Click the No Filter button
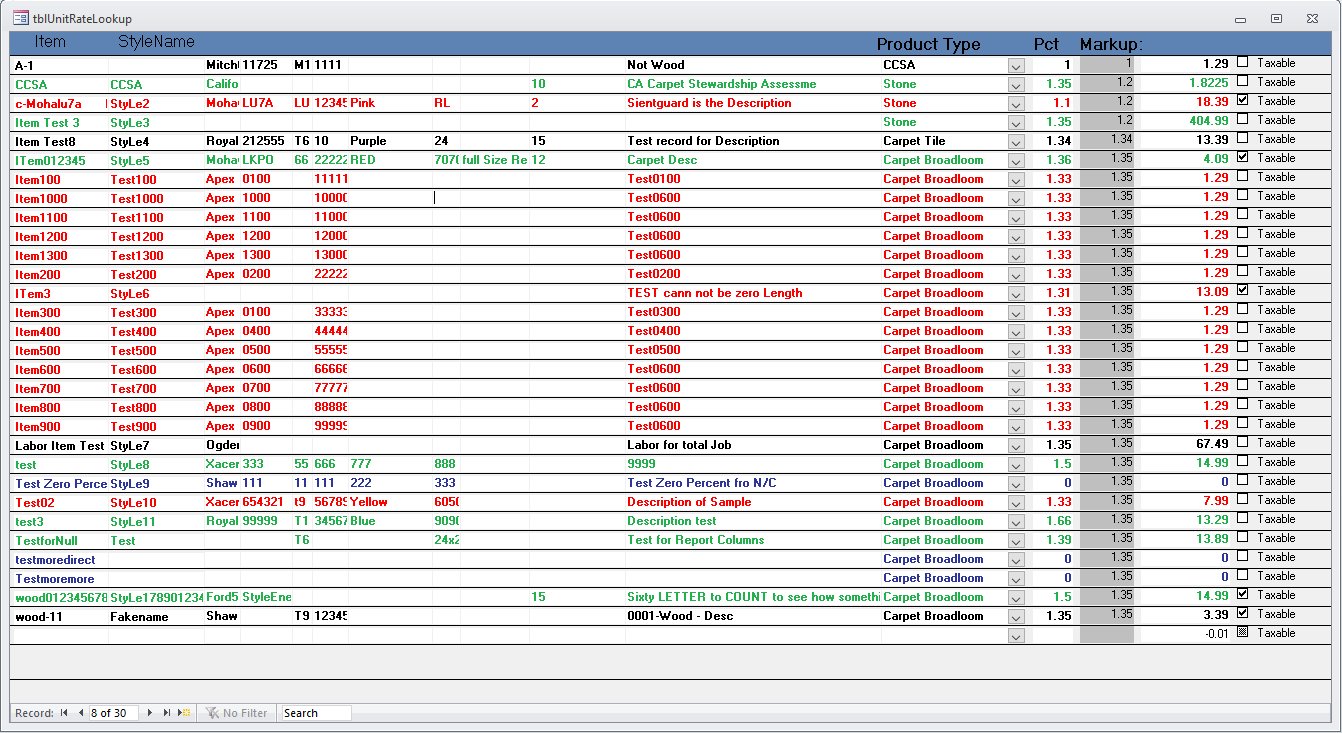Screen dimensions: 1342x733 [x=237, y=713]
